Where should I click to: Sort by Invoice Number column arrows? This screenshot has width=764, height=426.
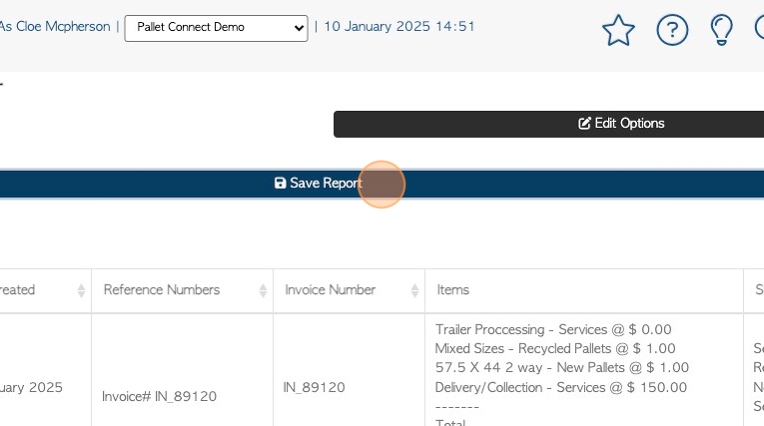pyautogui.click(x=414, y=290)
